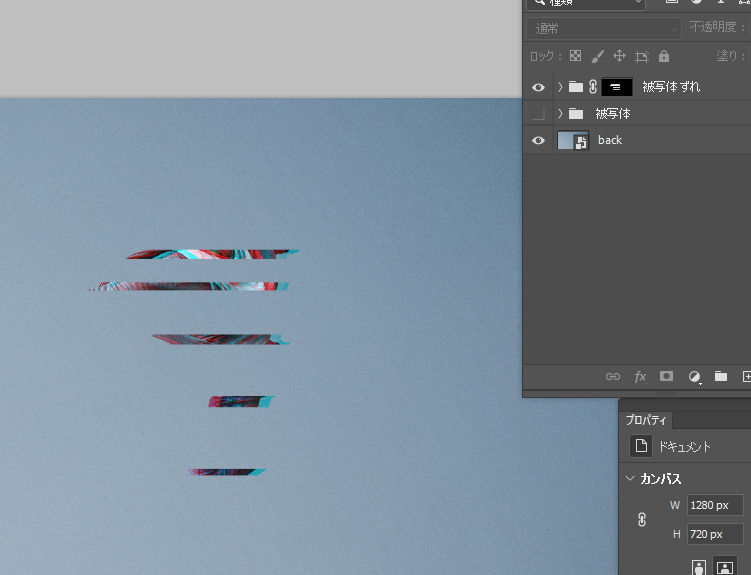Click the lock position move icon
Image resolution: width=751 pixels, height=575 pixels.
pyautogui.click(x=619, y=57)
